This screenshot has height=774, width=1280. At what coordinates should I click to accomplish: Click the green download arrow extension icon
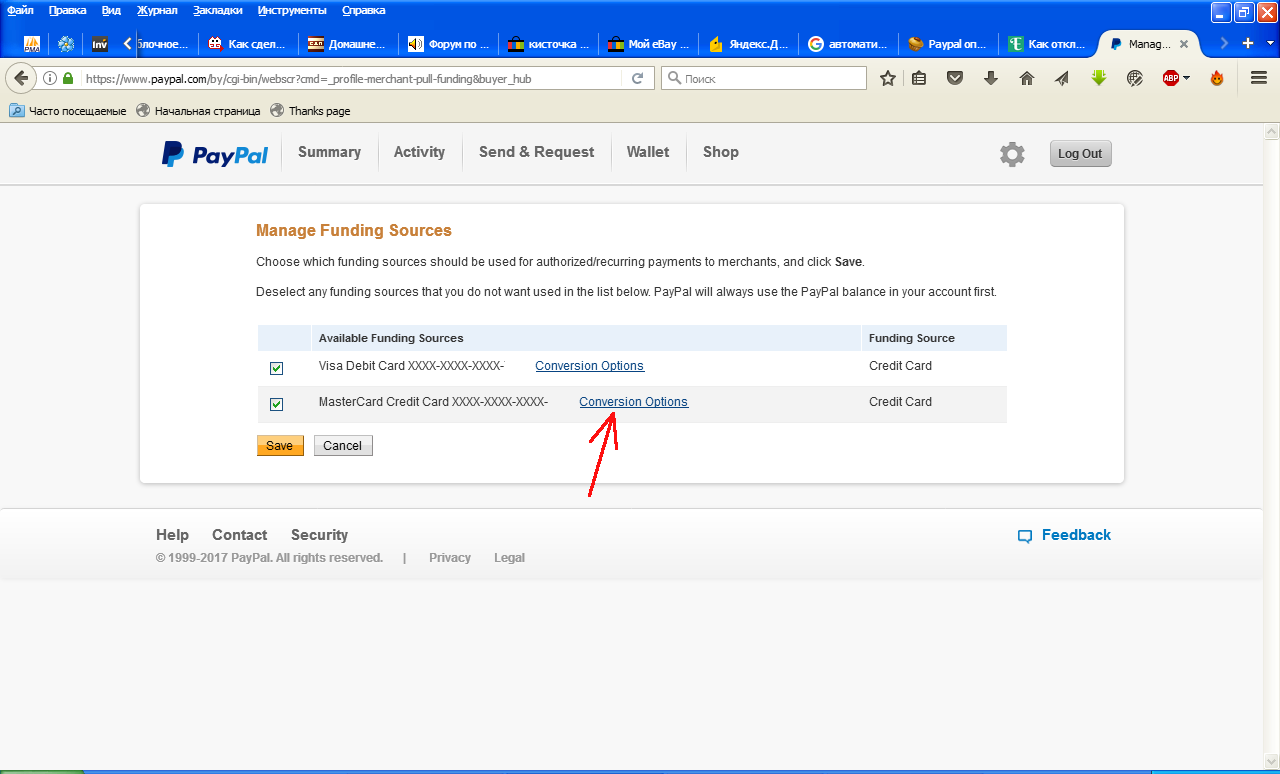click(1098, 78)
